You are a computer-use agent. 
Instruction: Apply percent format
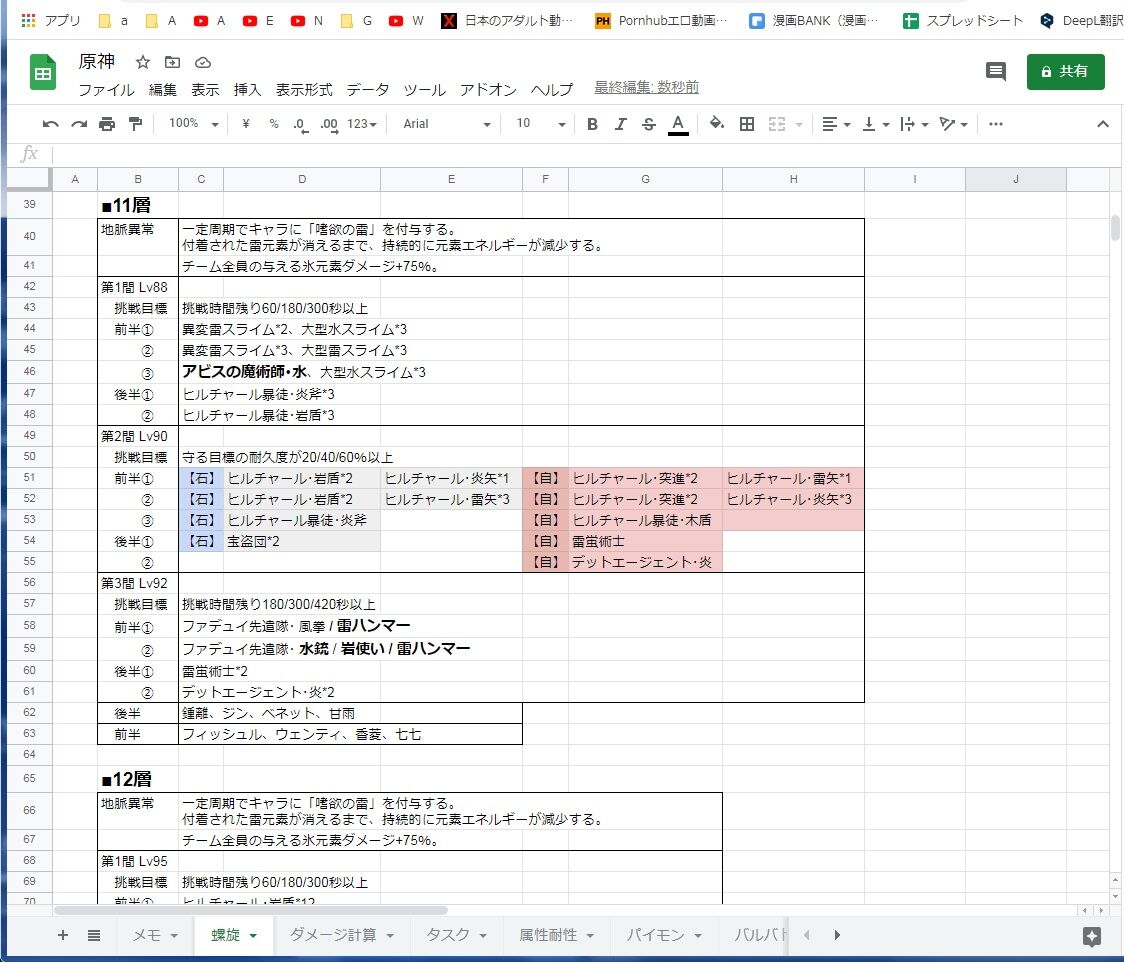[x=274, y=124]
